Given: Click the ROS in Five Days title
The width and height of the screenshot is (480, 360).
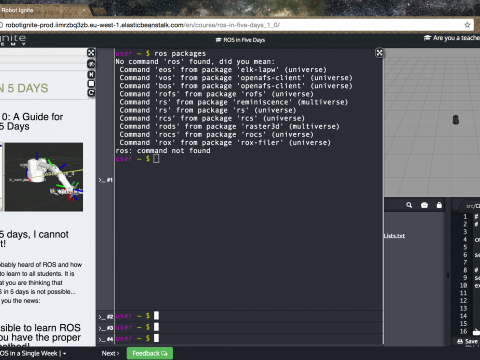Looking at the screenshot, I should [240, 40].
